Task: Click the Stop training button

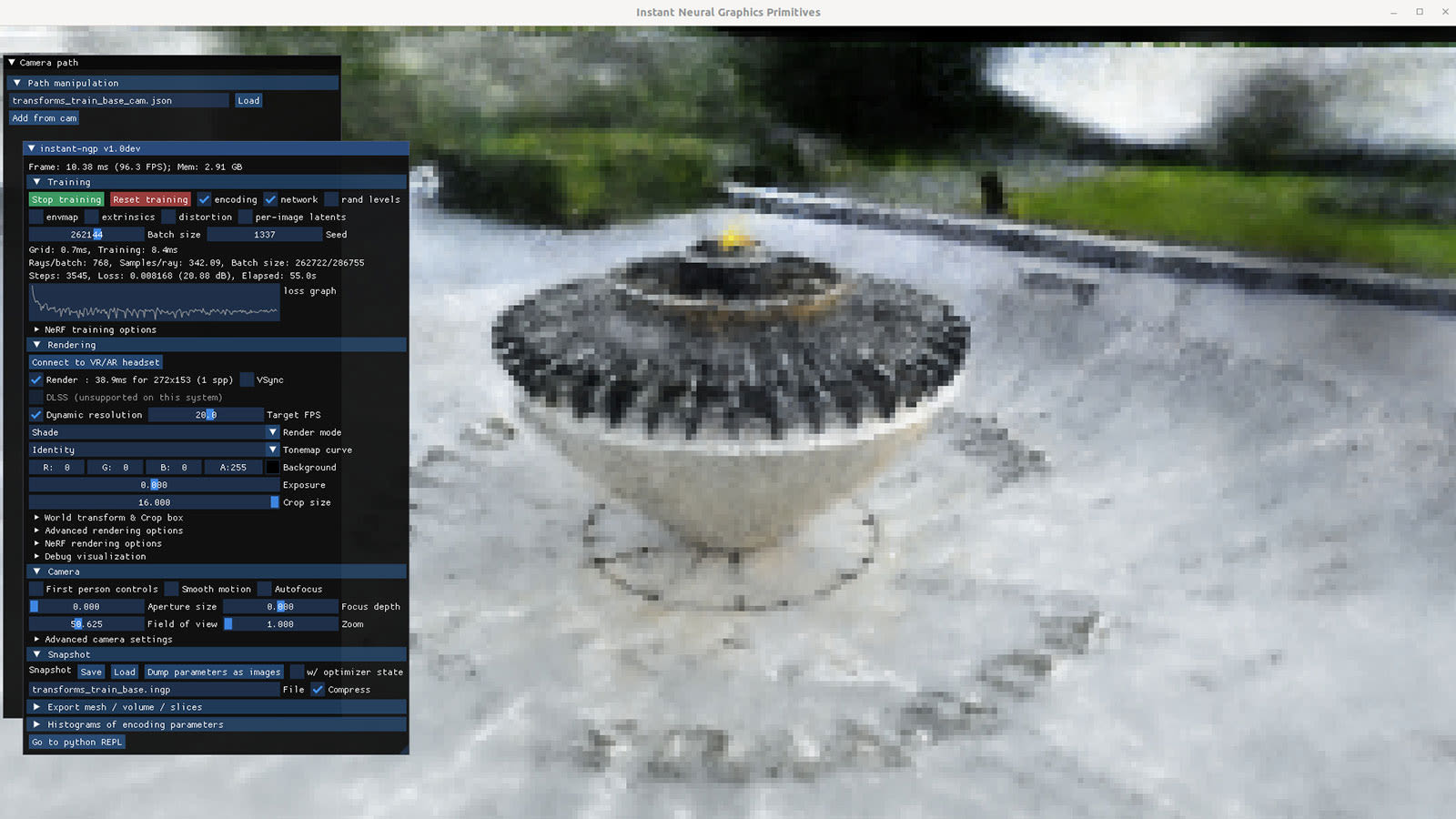Action: click(66, 199)
